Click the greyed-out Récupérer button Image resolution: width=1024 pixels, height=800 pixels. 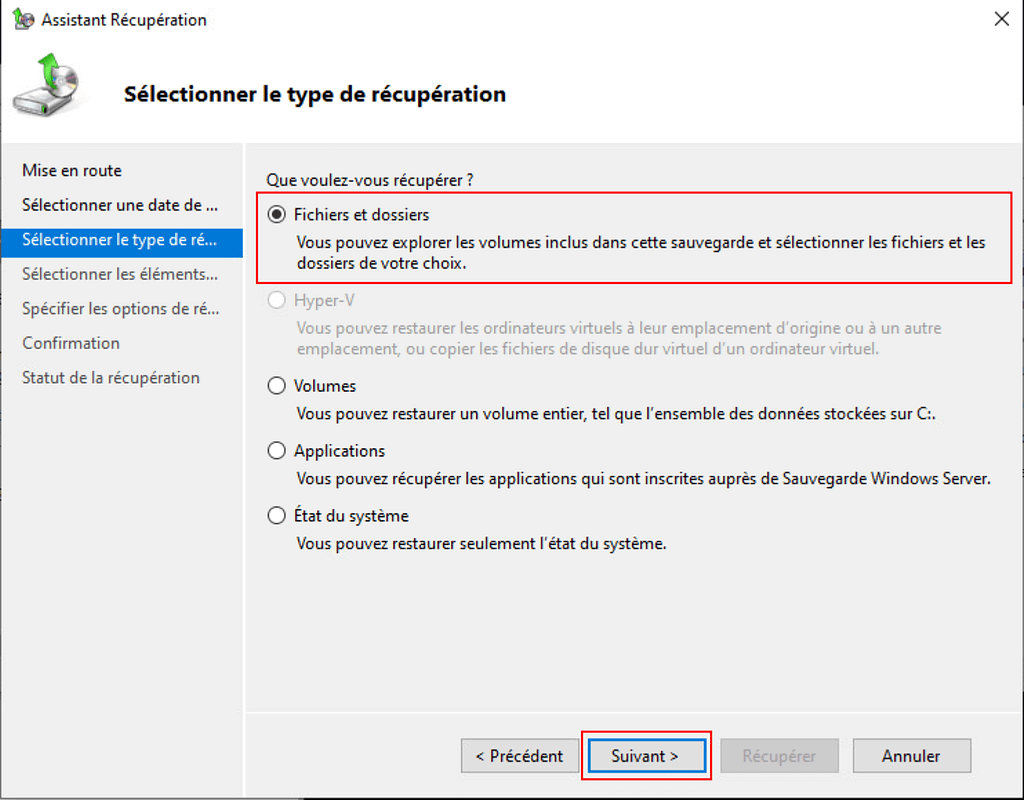click(779, 756)
